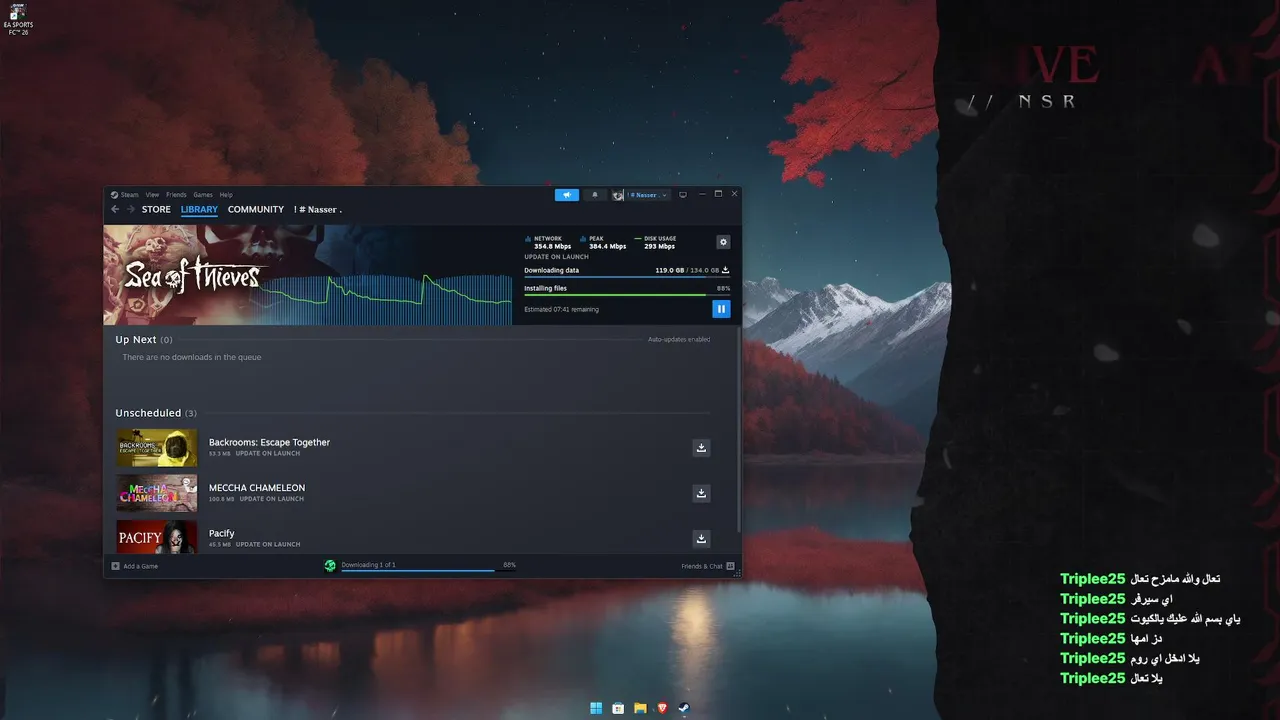The width and height of the screenshot is (1280, 720).
Task: Open the blue announcements megaphone button
Action: [567, 195]
